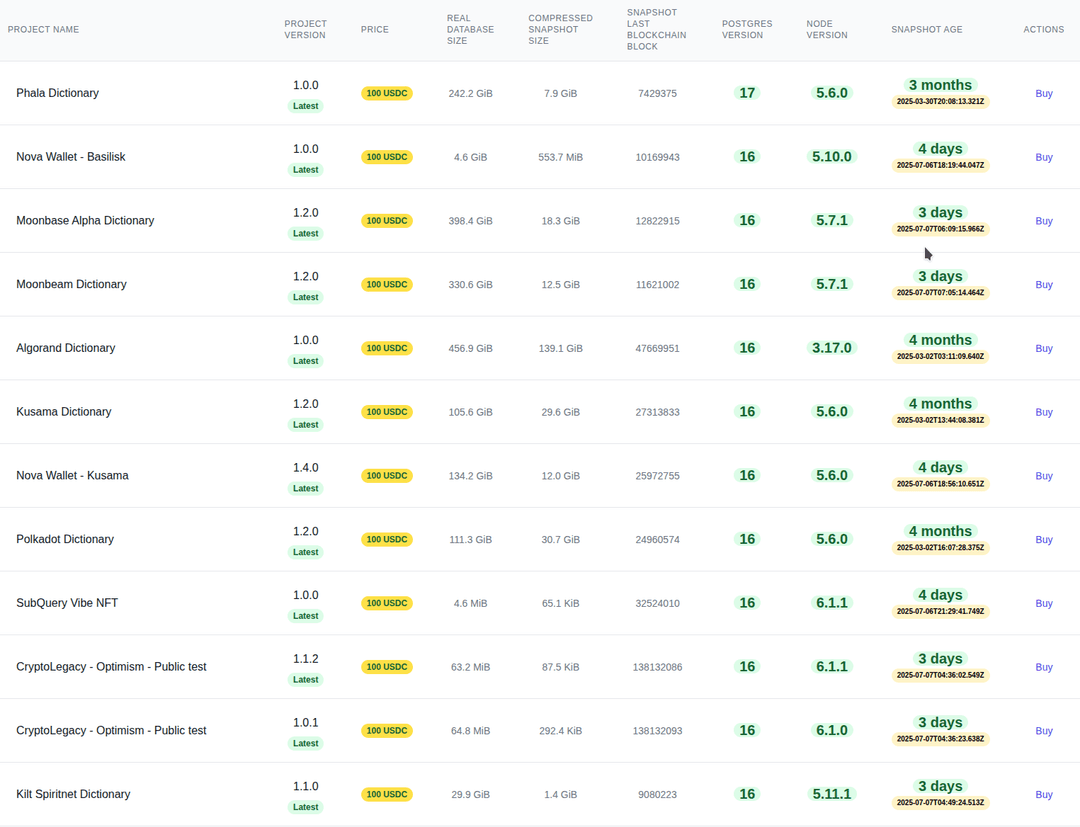Click the 100 USDC badge for Polkadot Dictionary

tap(387, 540)
